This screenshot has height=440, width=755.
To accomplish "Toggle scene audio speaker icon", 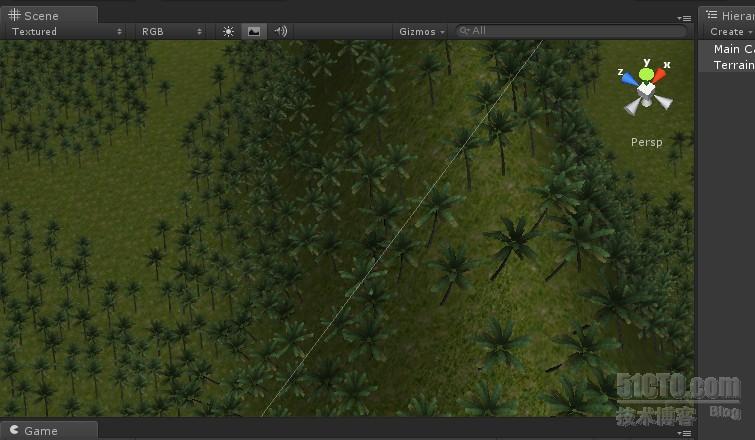I will pyautogui.click(x=280, y=31).
